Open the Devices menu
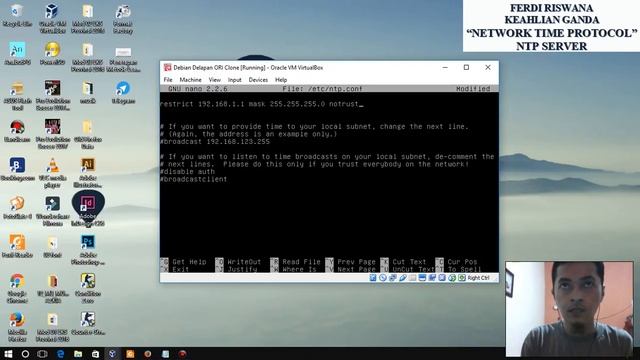The image size is (640, 360). 258,80
